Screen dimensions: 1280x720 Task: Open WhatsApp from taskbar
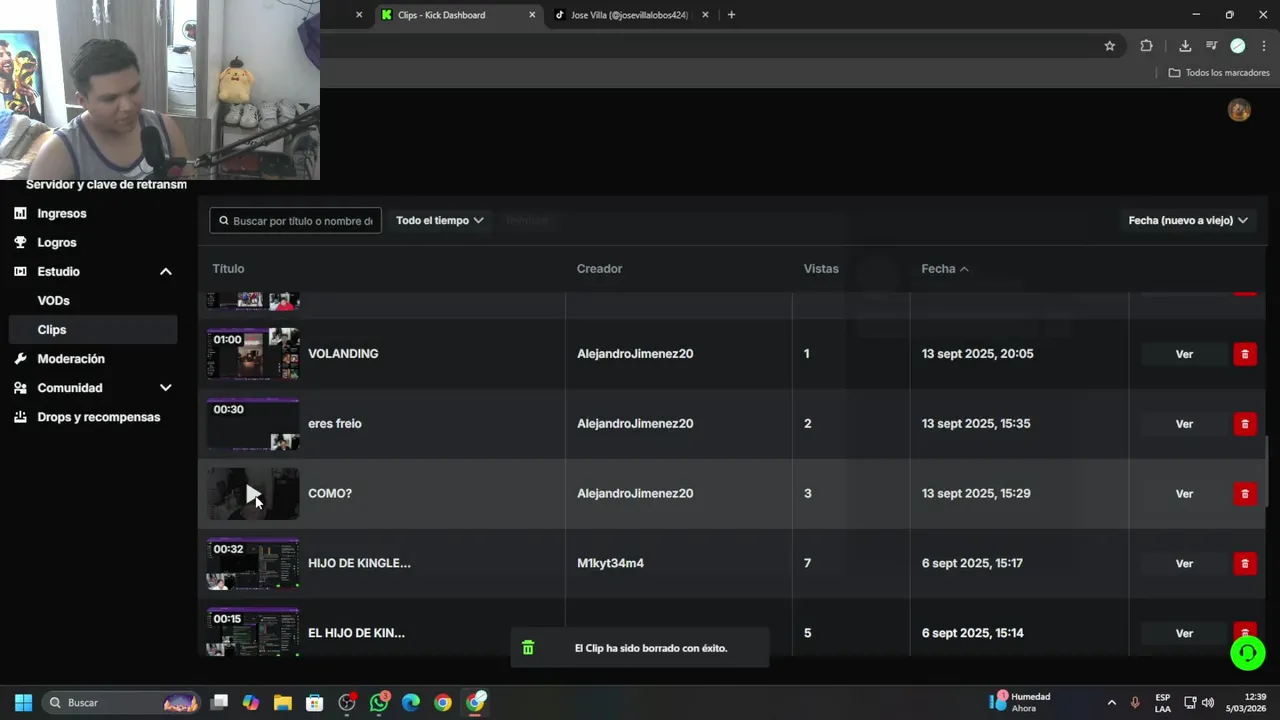(379, 702)
